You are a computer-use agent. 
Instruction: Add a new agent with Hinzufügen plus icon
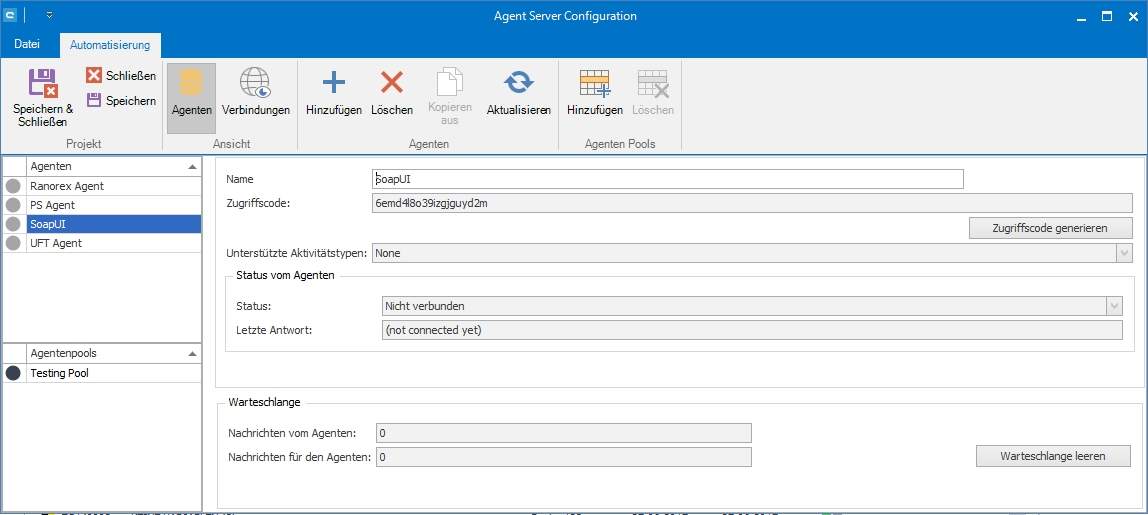coord(333,83)
